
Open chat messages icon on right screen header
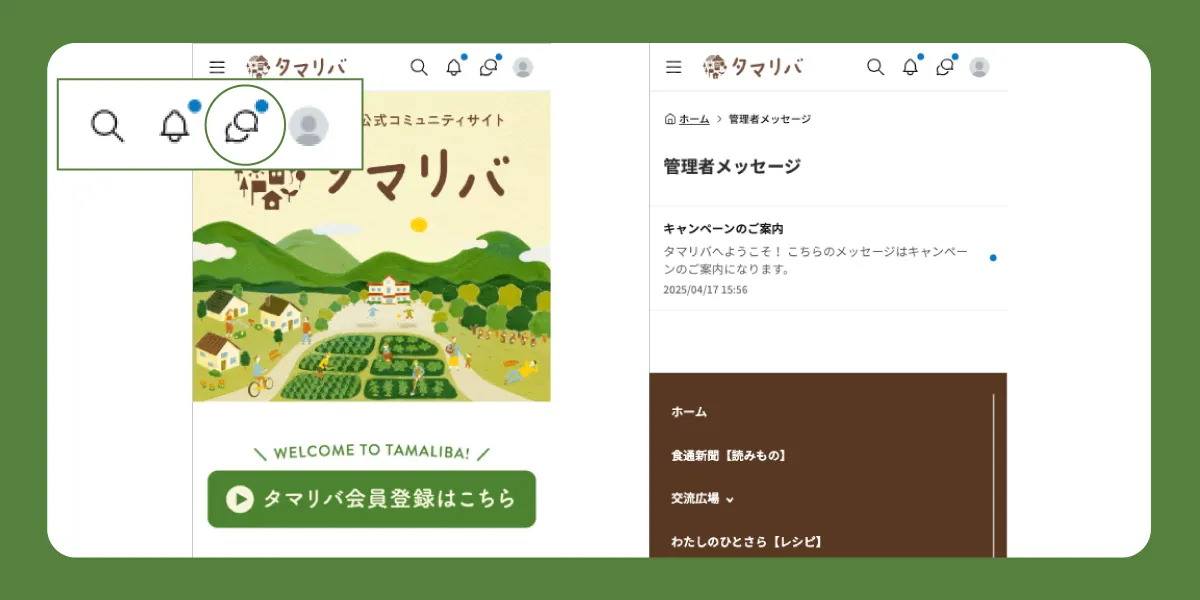[x=945, y=67]
